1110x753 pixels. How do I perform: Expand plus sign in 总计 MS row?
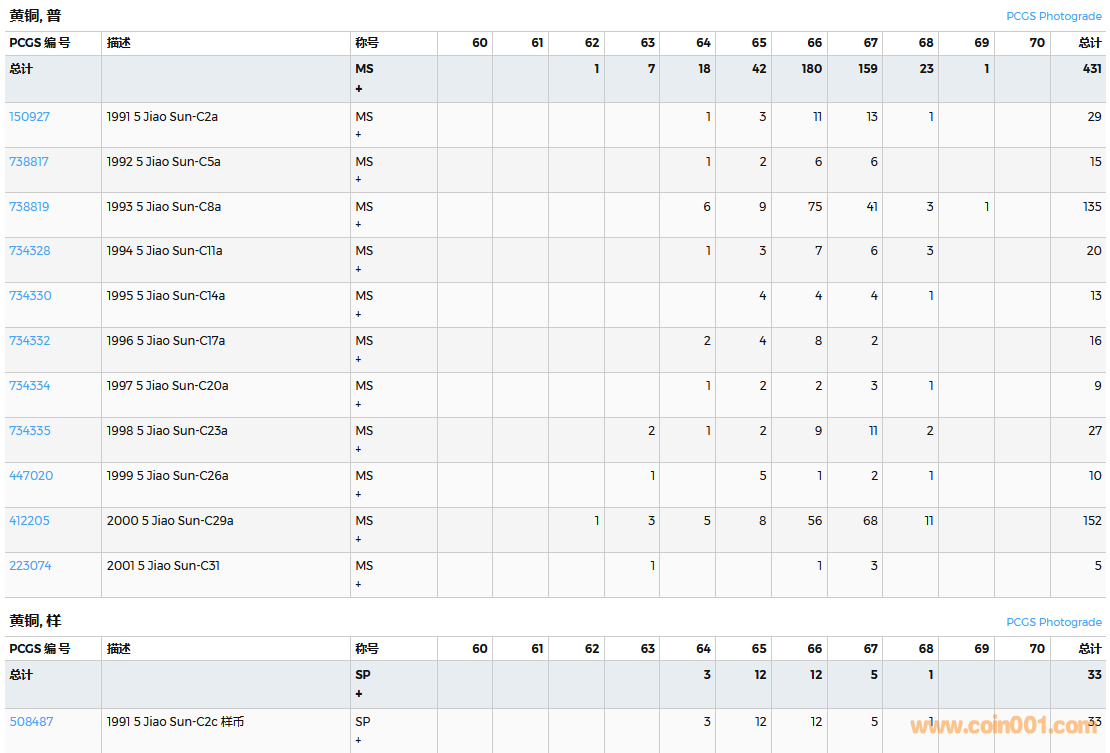click(x=359, y=89)
